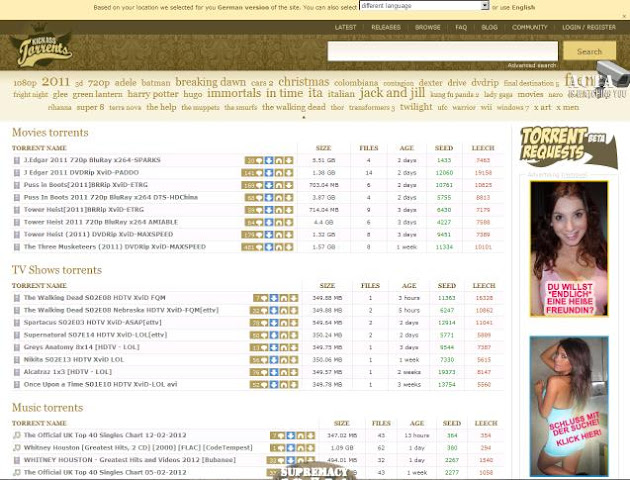Click the 'harry potter' tag
The width and height of the screenshot is (630, 480).
point(153,94)
